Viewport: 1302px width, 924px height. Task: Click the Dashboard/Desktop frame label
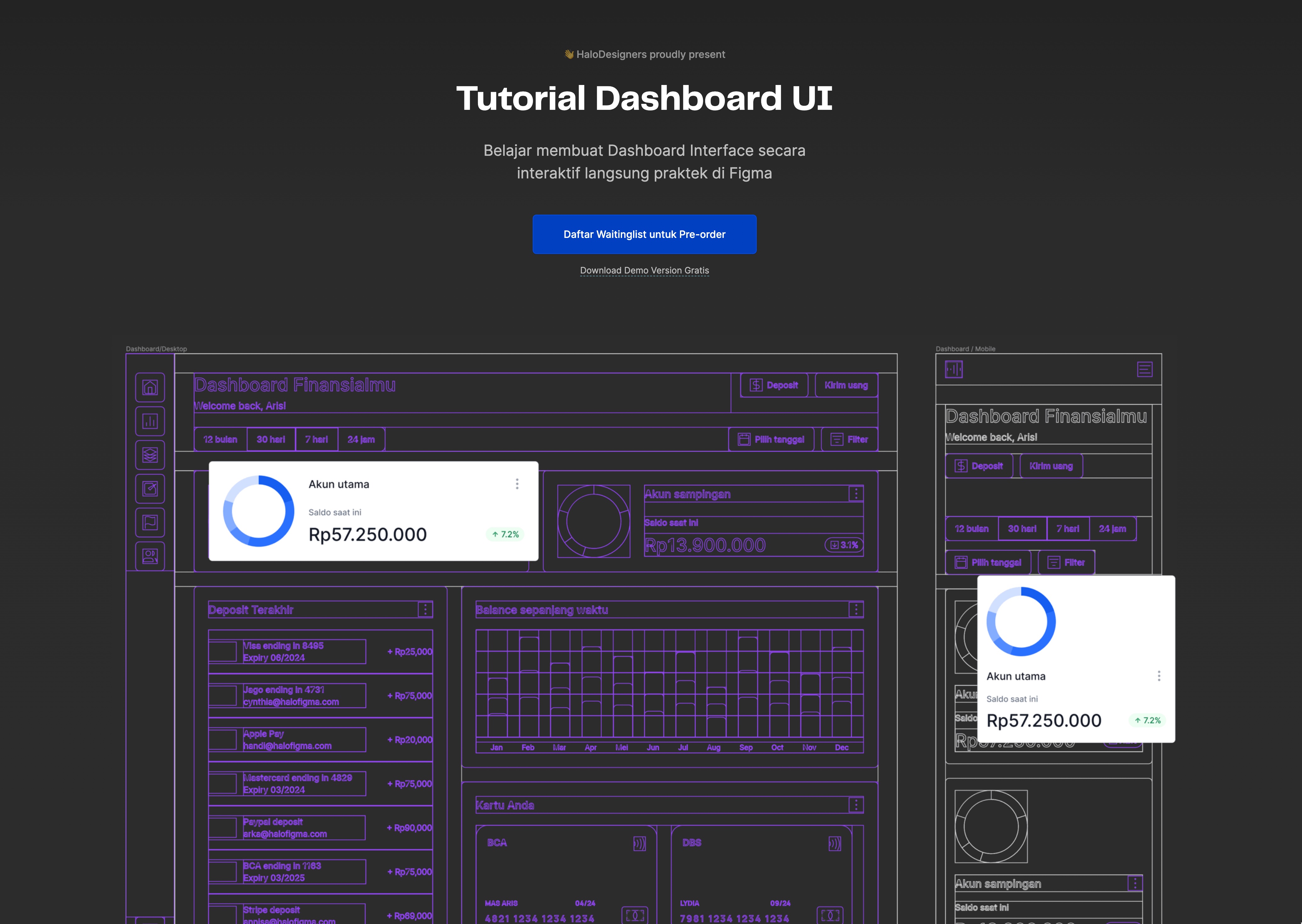coord(156,349)
